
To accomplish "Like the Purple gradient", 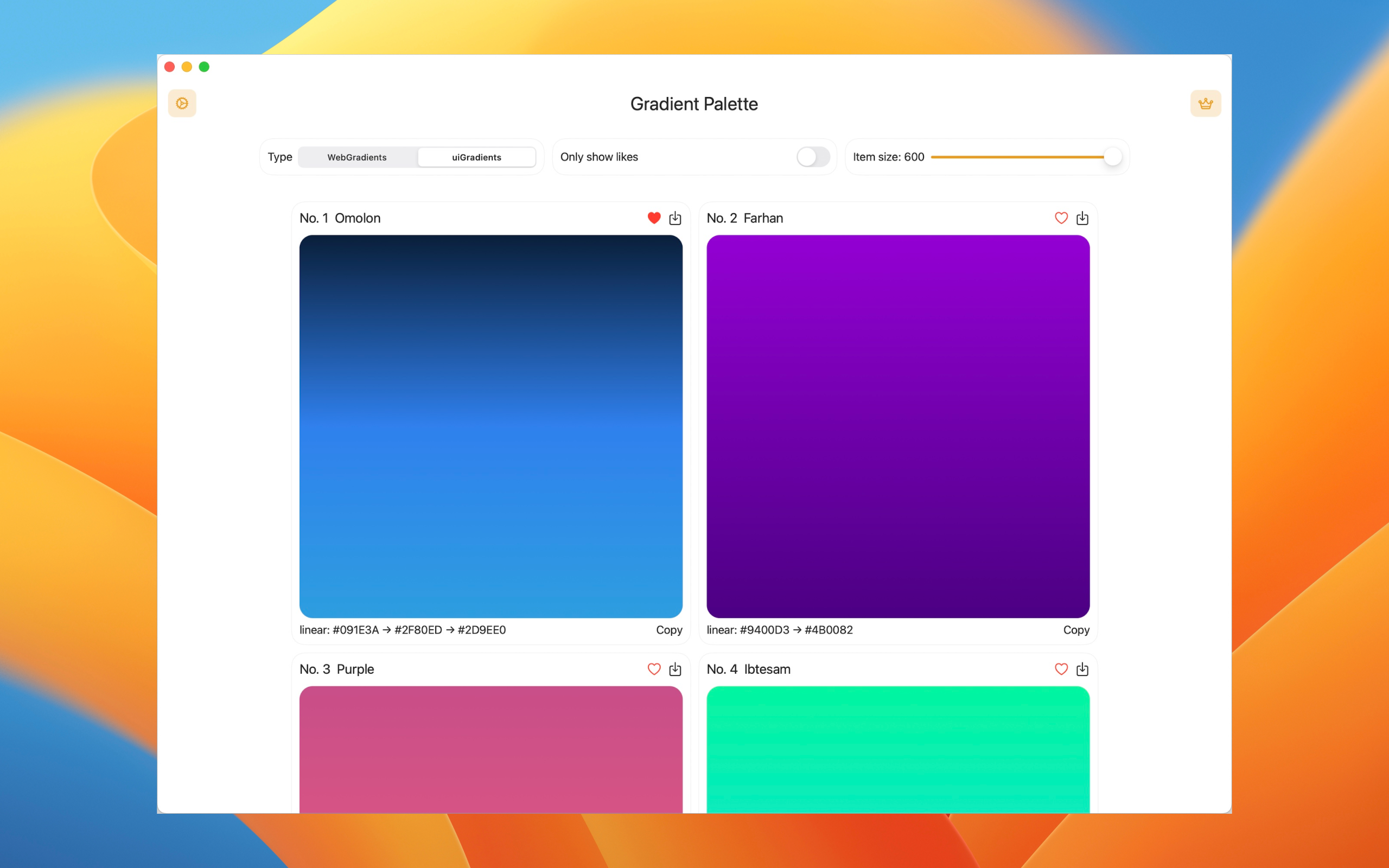I will [654, 669].
